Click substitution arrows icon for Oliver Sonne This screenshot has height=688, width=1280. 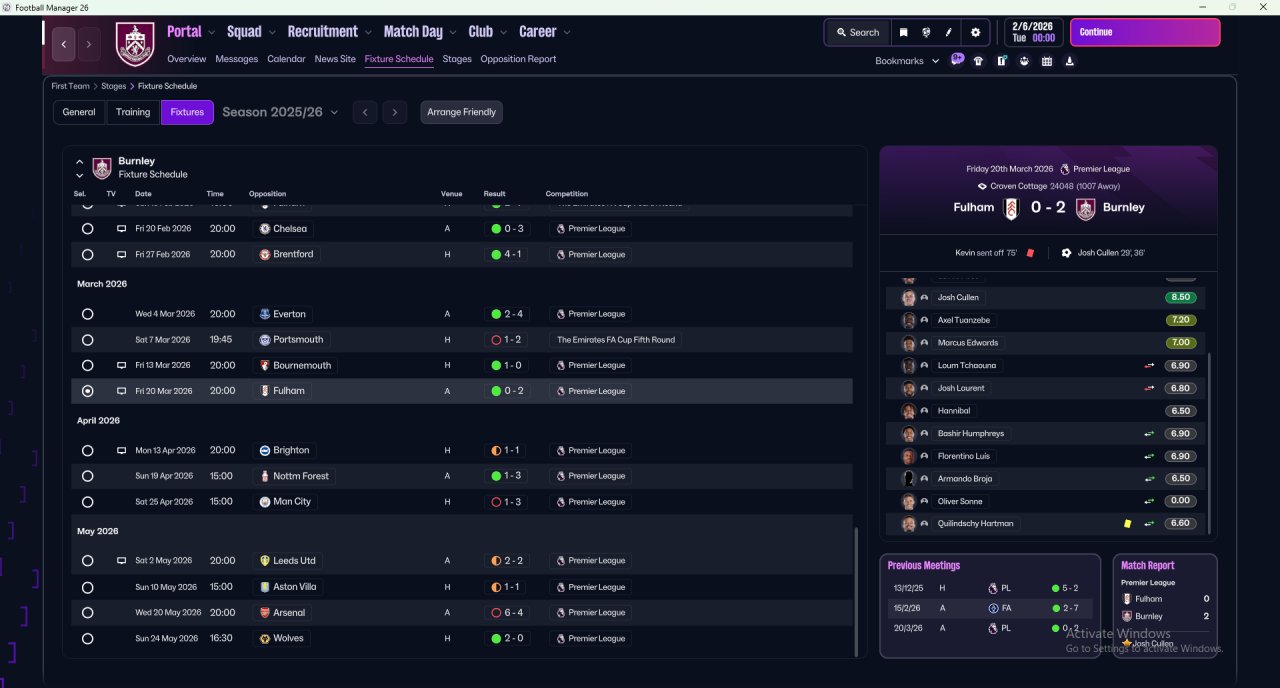point(1149,501)
